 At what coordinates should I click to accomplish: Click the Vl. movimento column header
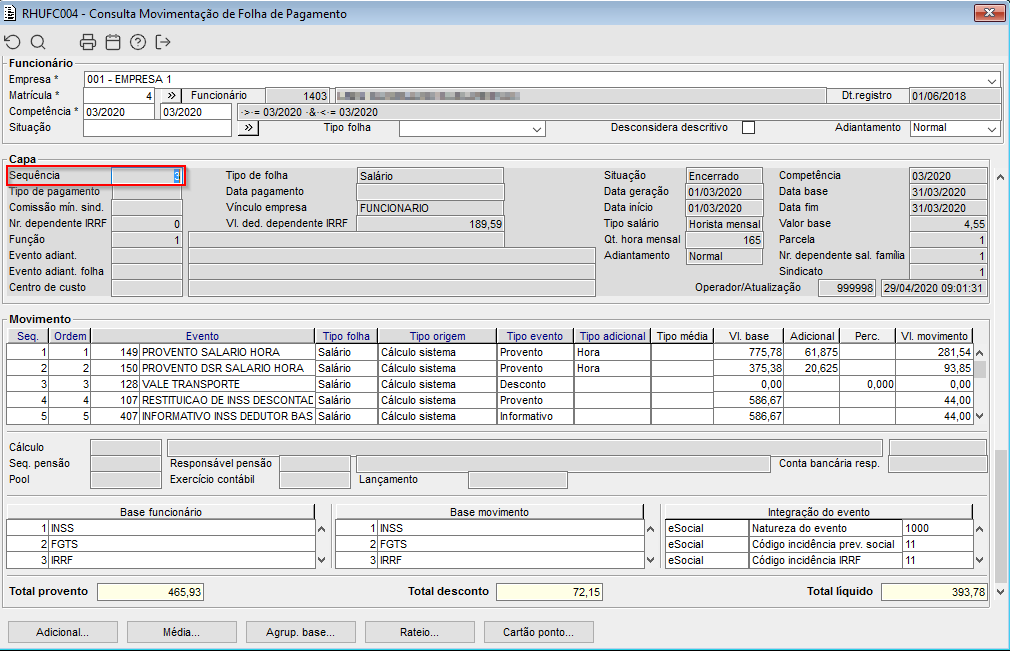point(934,336)
